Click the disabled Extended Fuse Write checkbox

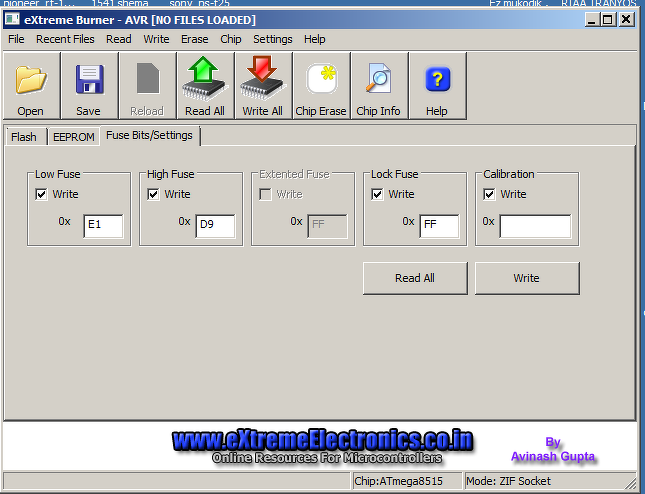pyautogui.click(x=265, y=194)
